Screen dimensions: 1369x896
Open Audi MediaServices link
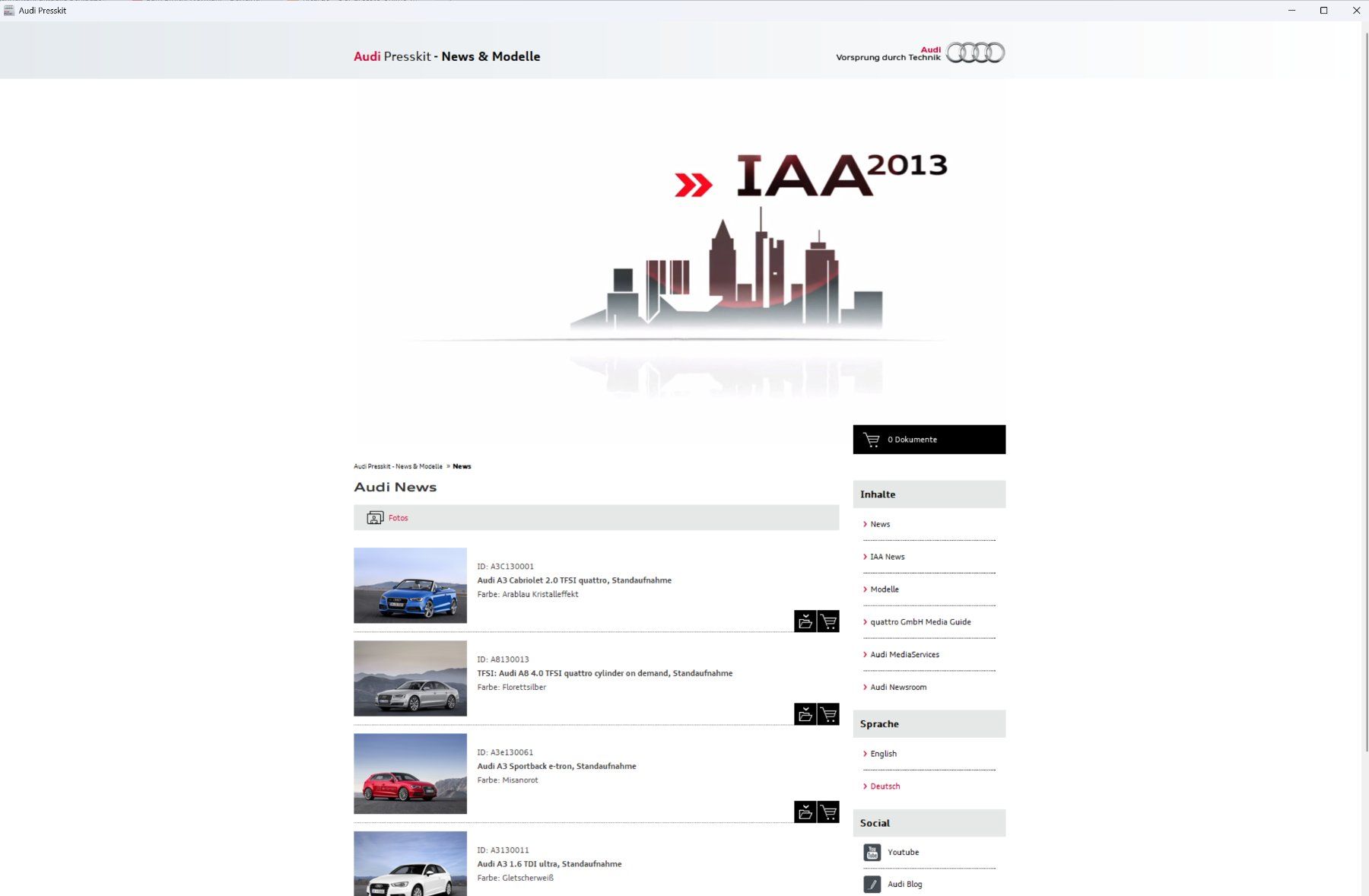tap(904, 655)
